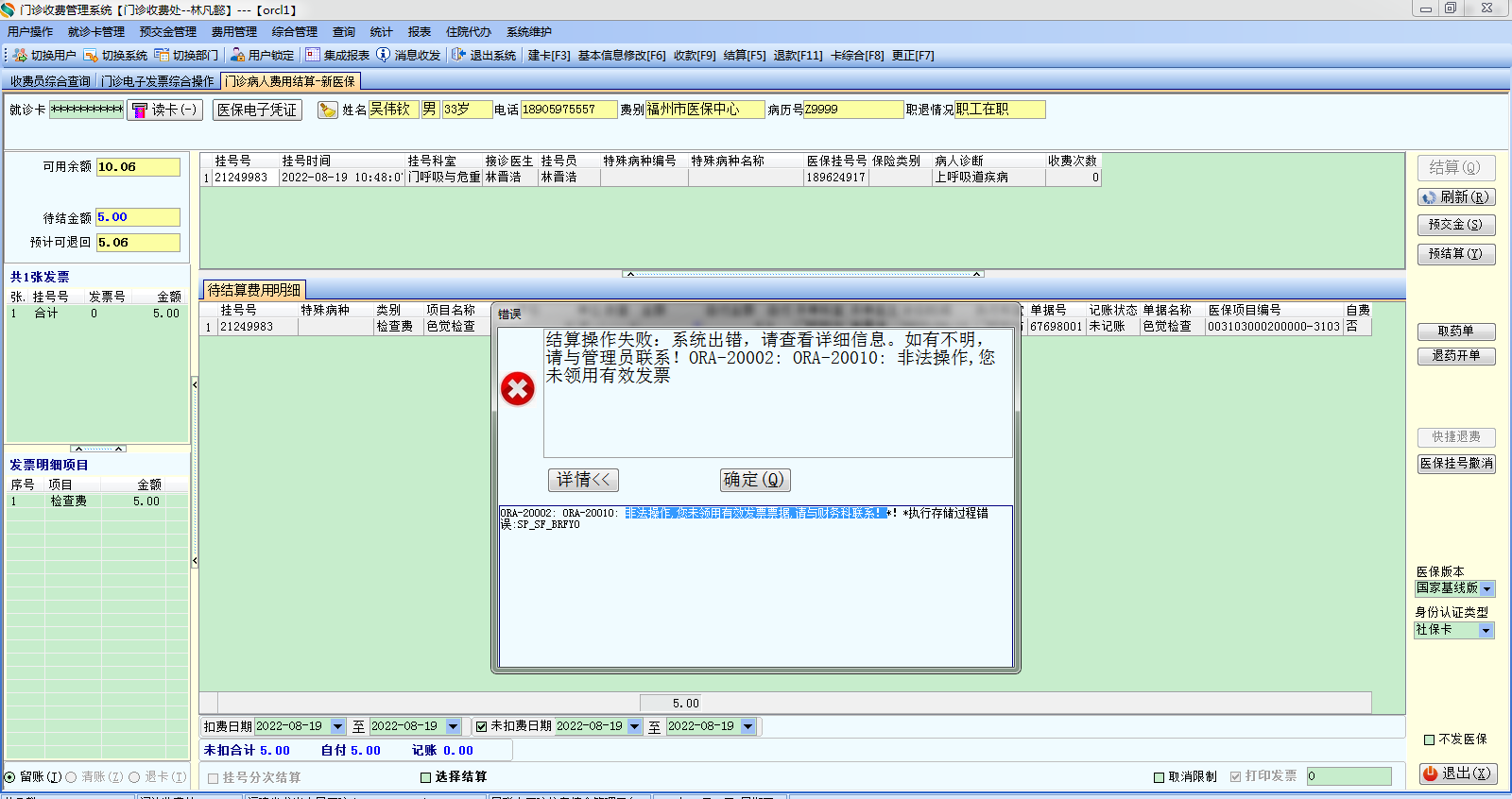Click 更正[F7] in the toolbar
The image size is (1512, 799).
pos(913,56)
